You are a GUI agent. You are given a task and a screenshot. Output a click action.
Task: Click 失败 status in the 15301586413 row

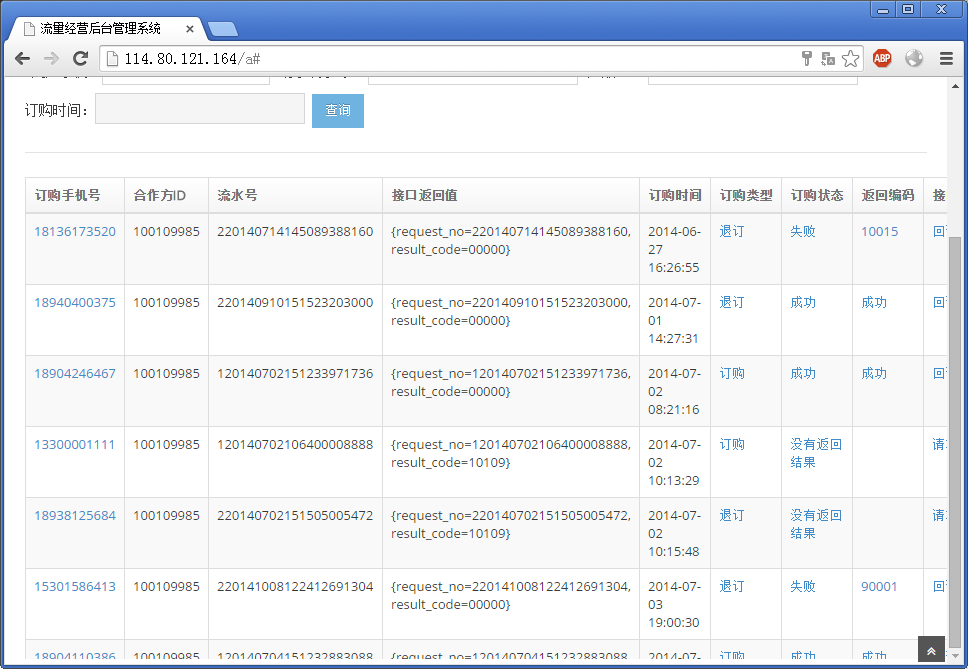coord(803,586)
